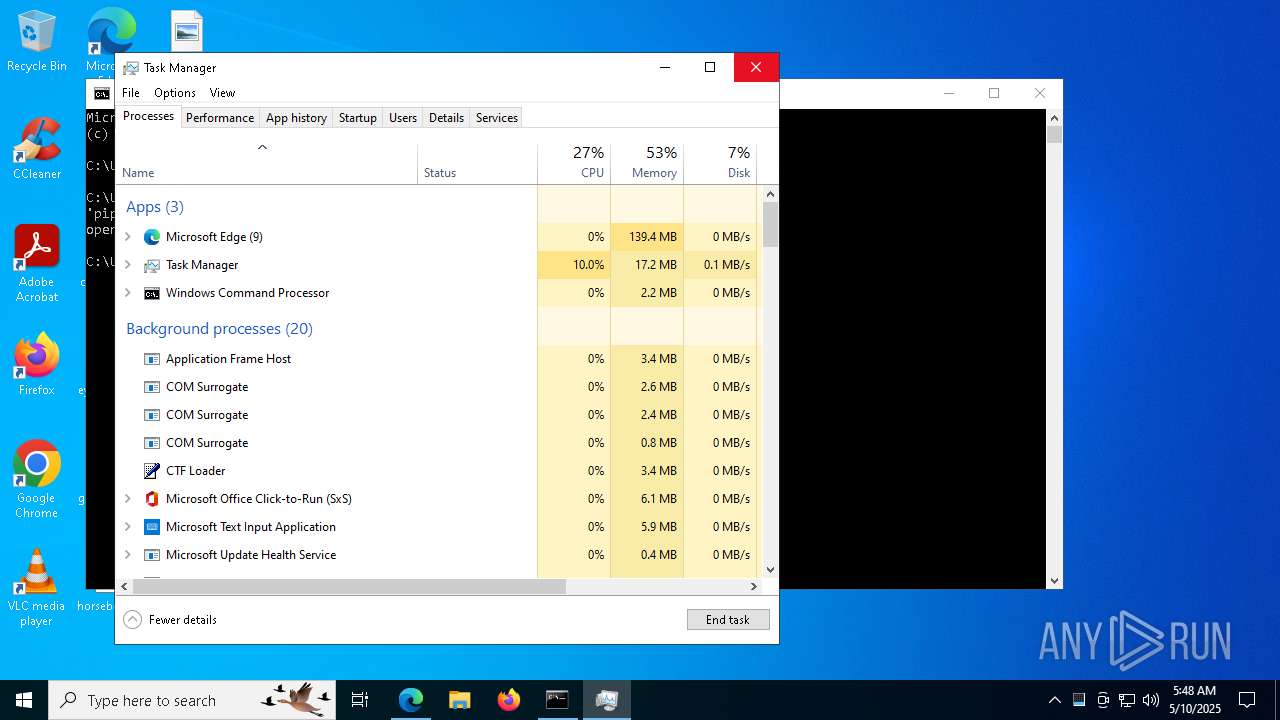Sort by the Status column header
This screenshot has width=1280, height=720.
click(x=477, y=164)
